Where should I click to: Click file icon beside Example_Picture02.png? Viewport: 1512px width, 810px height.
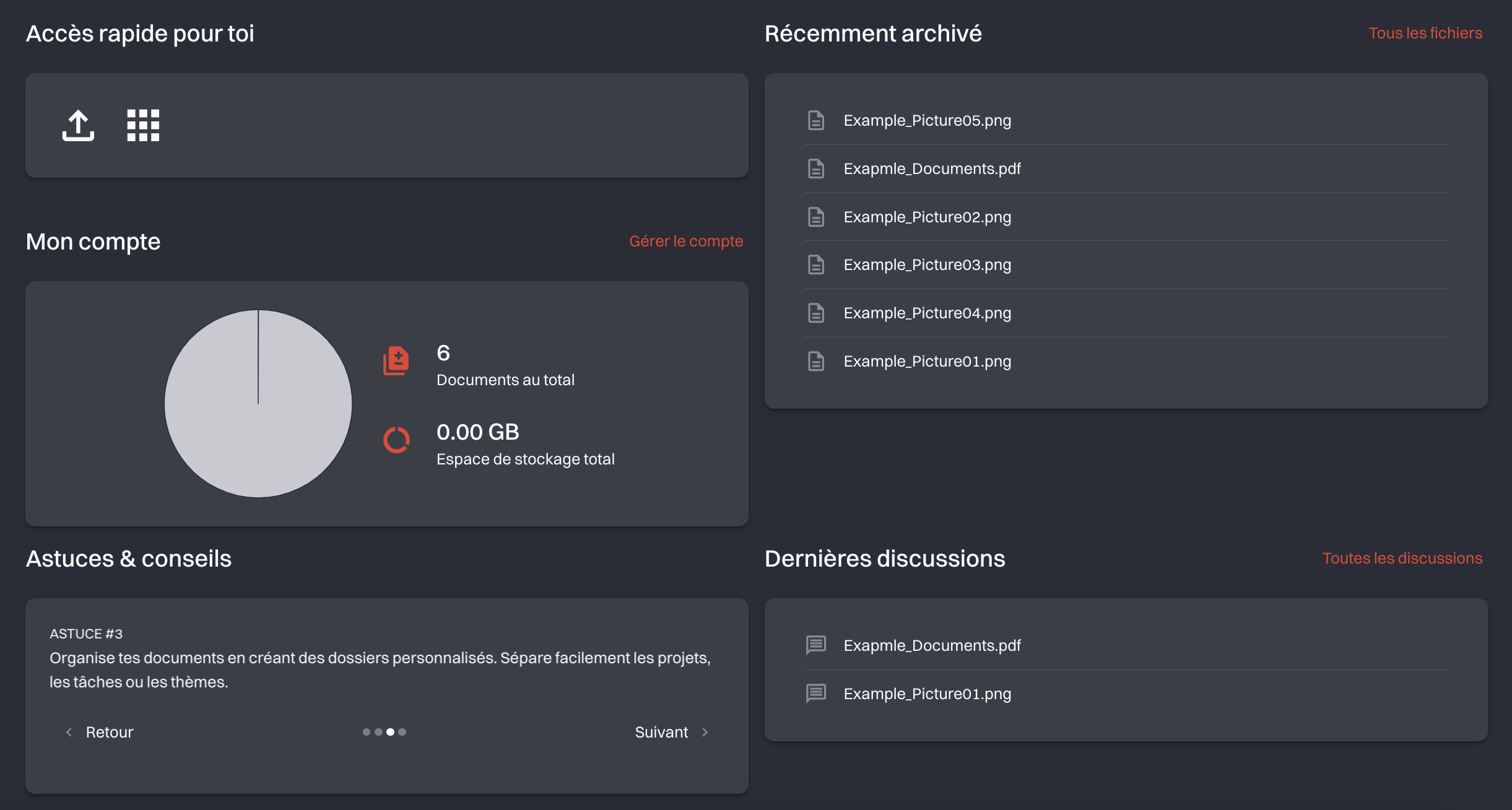(816, 217)
